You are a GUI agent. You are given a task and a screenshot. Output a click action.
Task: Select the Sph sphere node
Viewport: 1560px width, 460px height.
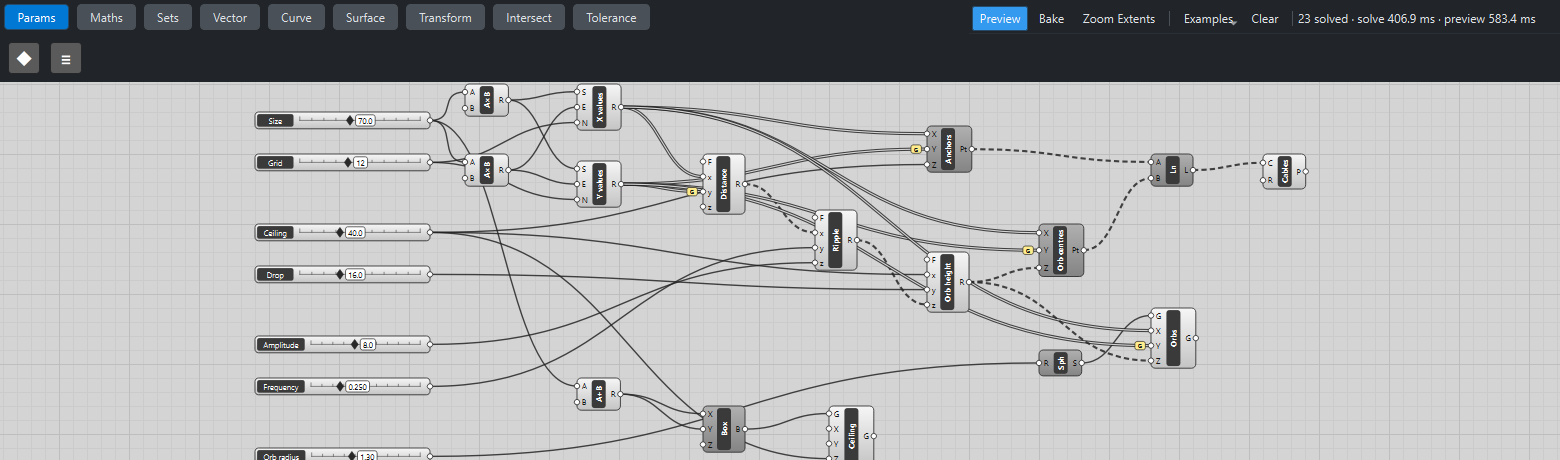(x=1061, y=363)
